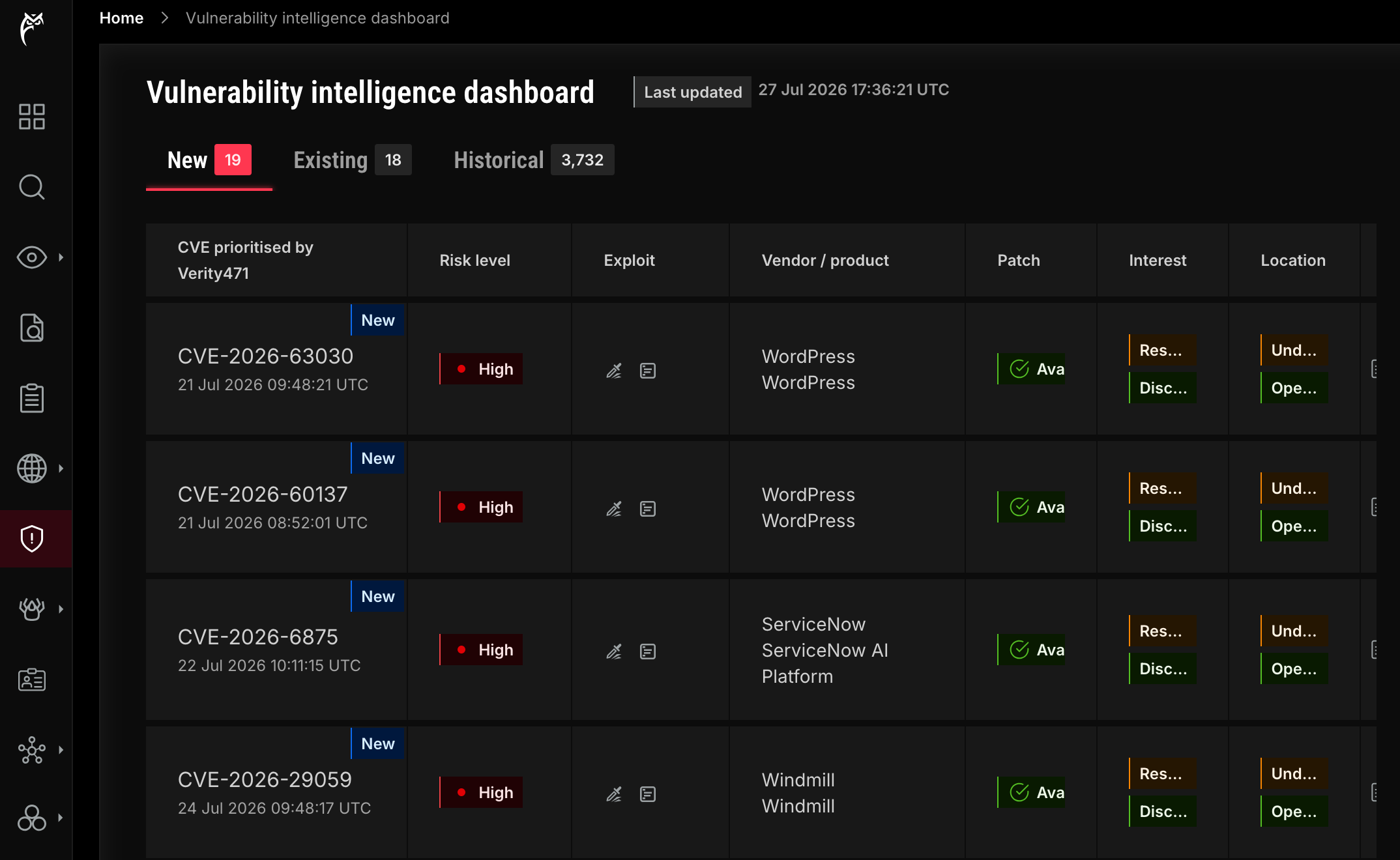Click Disc... interest tag for CVE-2026-29059
Image resolution: width=1400 pixels, height=860 pixels.
pyautogui.click(x=1163, y=812)
